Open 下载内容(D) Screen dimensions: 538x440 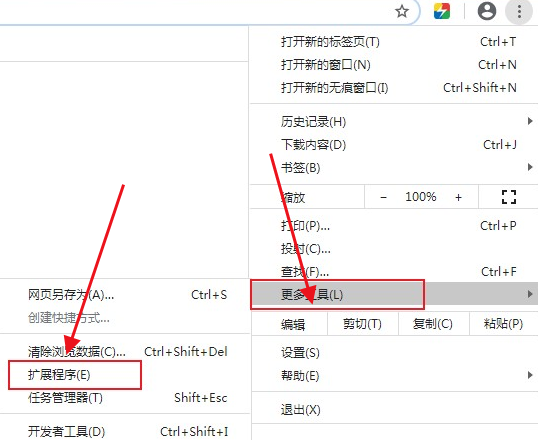(394, 145)
